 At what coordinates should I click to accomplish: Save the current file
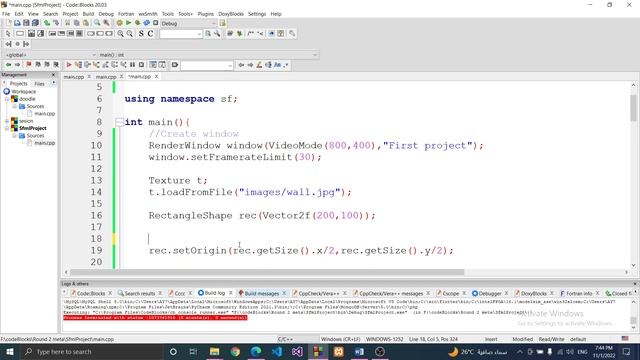[26, 23]
